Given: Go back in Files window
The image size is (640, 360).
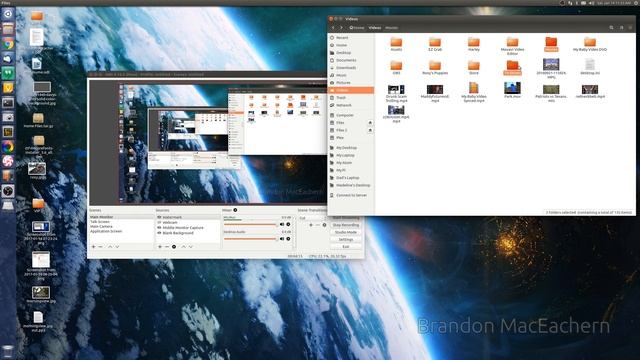Looking at the screenshot, I should tap(333, 28).
